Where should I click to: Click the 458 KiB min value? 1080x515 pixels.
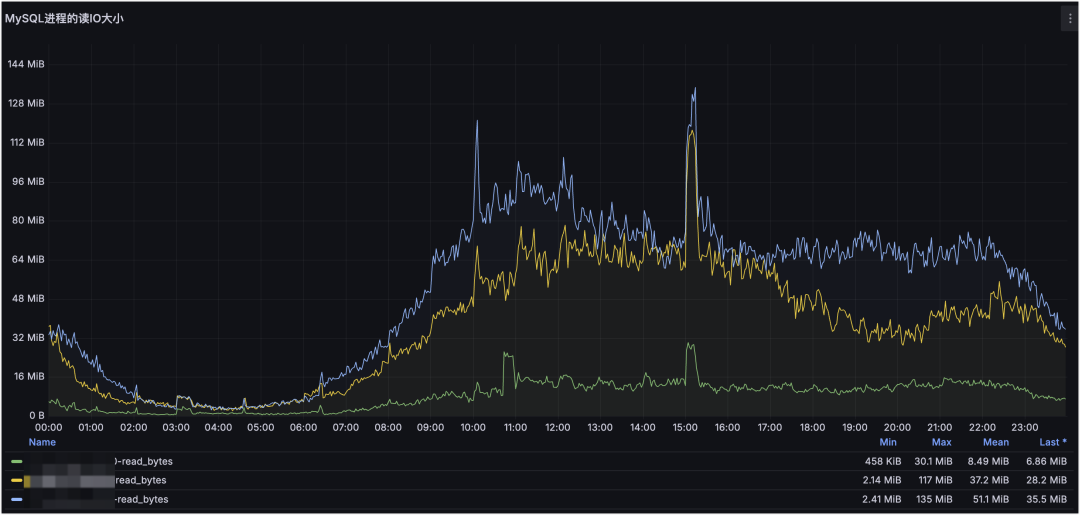[x=883, y=461]
